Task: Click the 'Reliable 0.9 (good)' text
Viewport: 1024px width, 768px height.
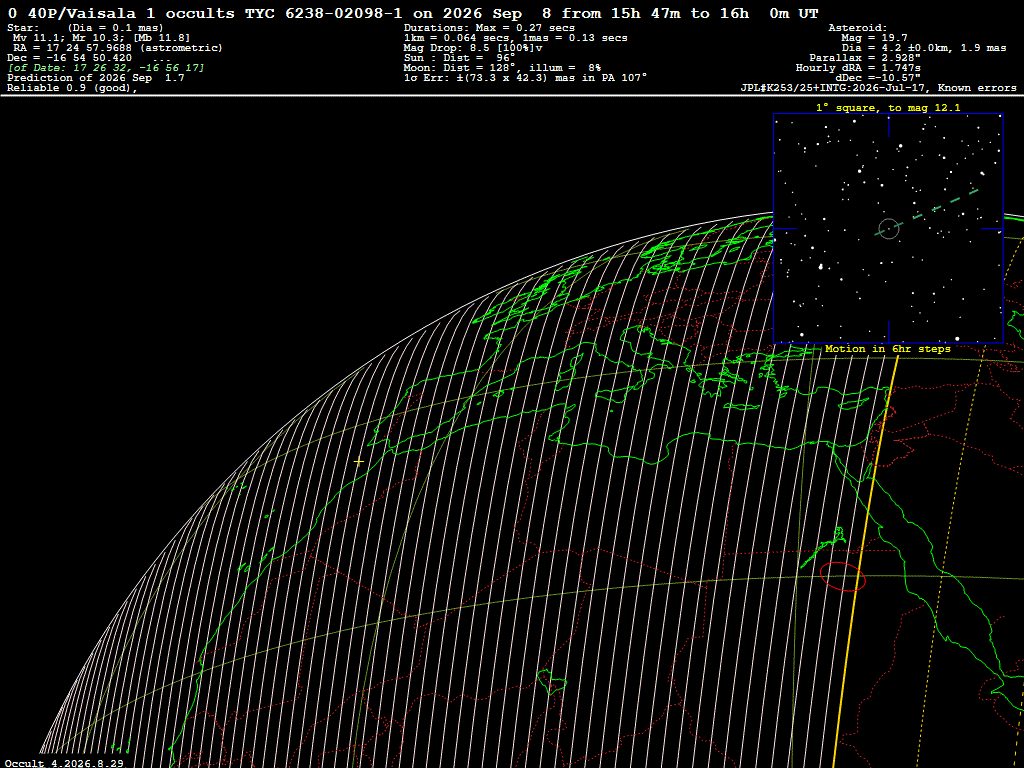Action: (x=72, y=88)
